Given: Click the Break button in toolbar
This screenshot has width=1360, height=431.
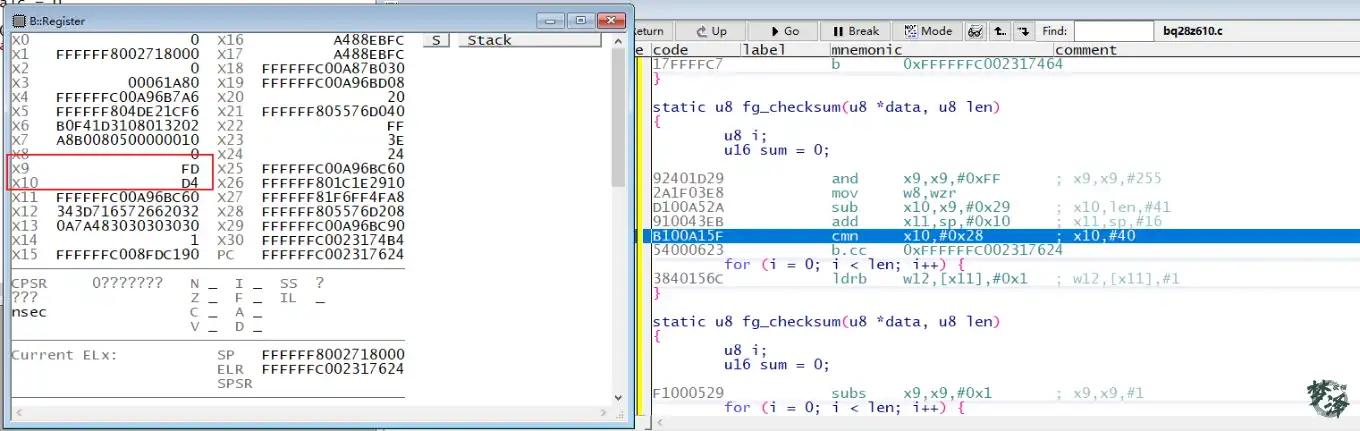Looking at the screenshot, I should pos(855,31).
